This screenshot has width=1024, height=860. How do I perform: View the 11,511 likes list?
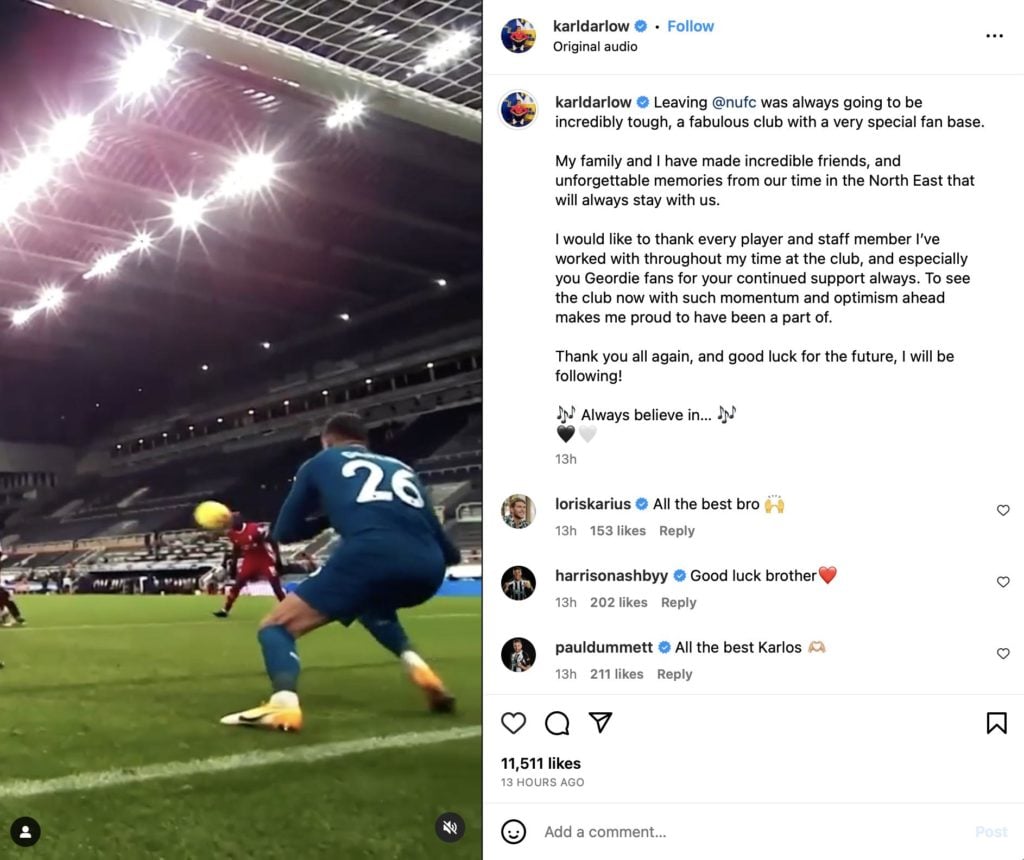coord(541,763)
